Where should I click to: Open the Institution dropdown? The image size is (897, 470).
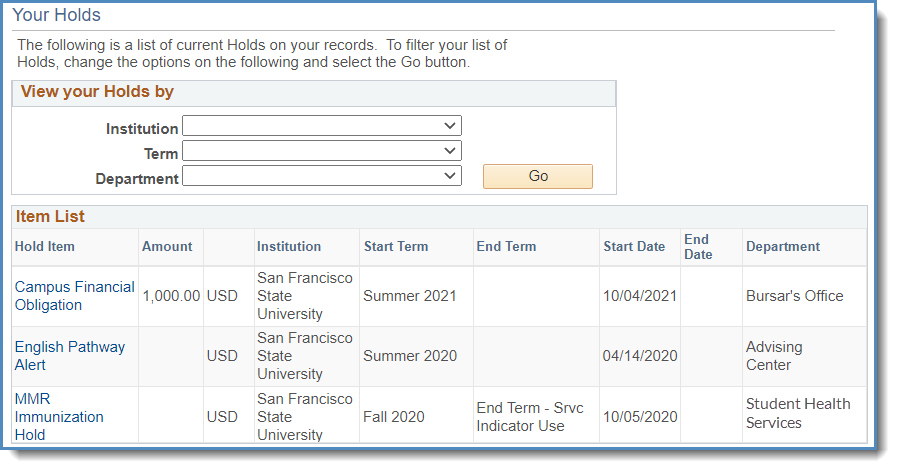pyautogui.click(x=322, y=126)
